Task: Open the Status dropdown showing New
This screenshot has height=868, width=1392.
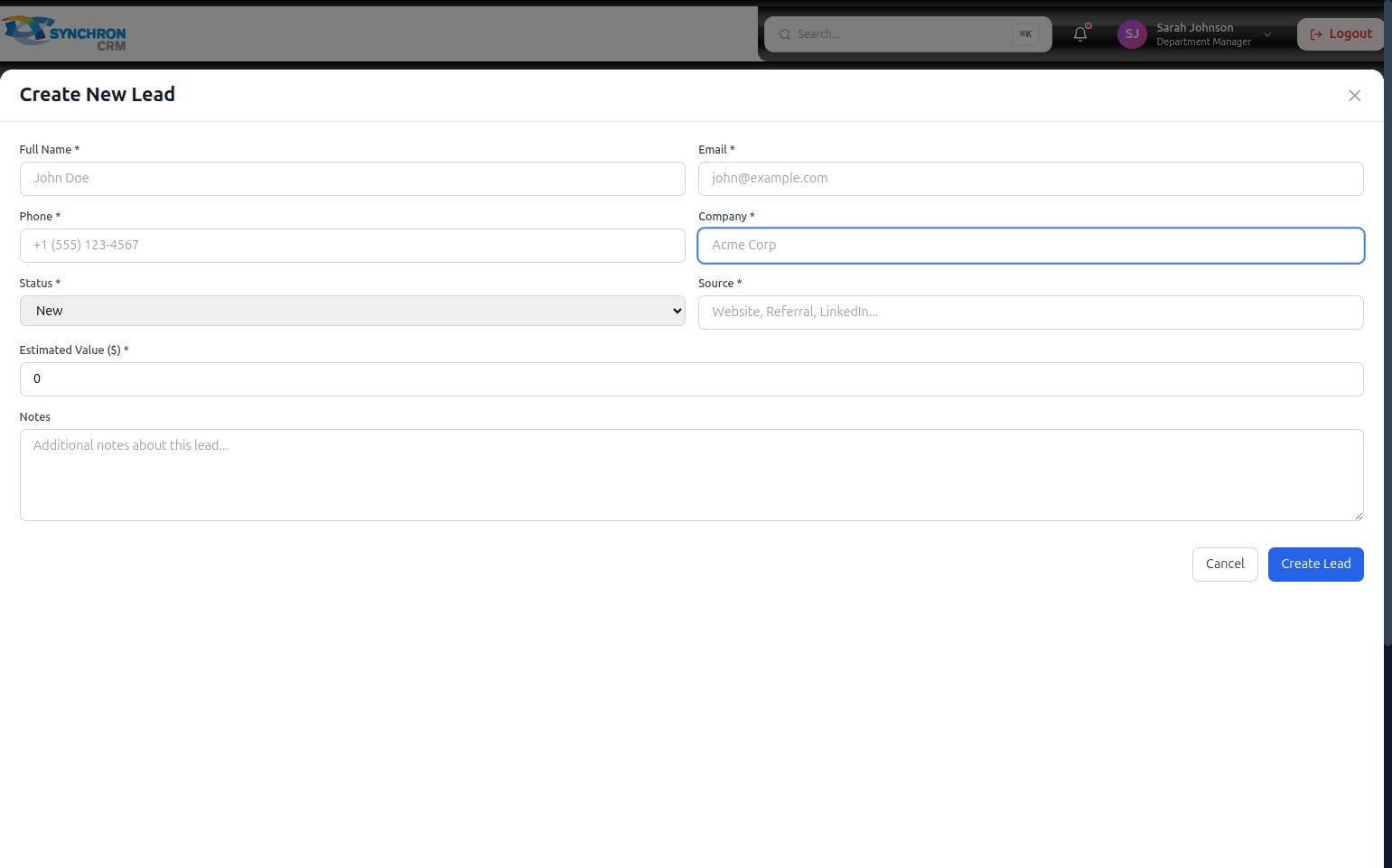Action: coord(352,311)
